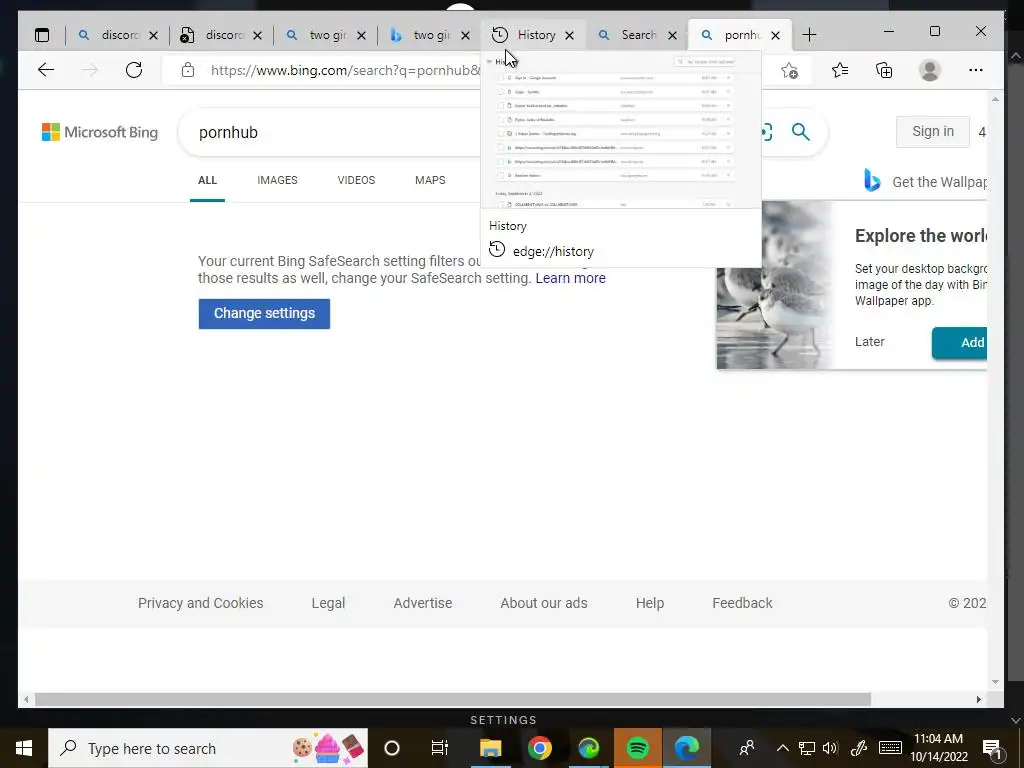Open the Advertise footer link

coord(423,603)
